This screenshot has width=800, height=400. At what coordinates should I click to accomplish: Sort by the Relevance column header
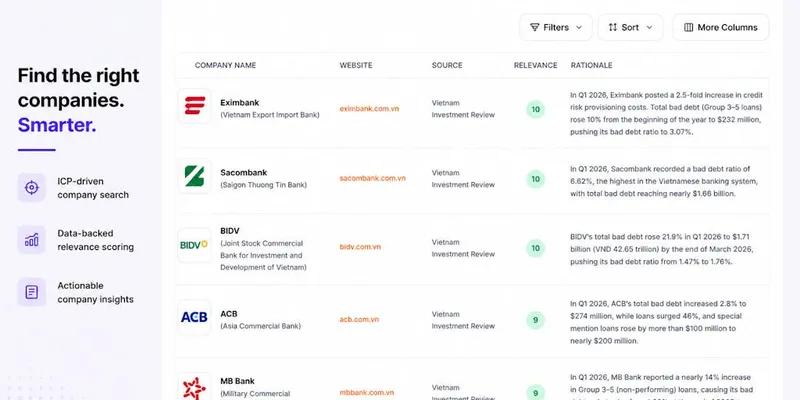(x=535, y=65)
